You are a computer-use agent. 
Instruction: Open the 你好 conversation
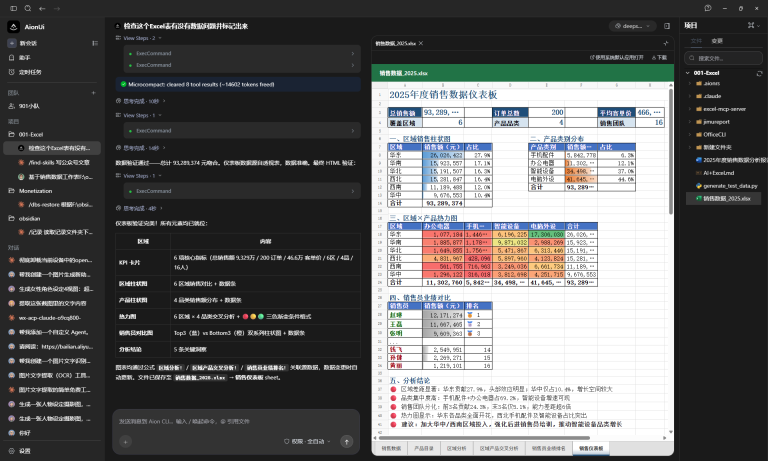tap(53, 433)
